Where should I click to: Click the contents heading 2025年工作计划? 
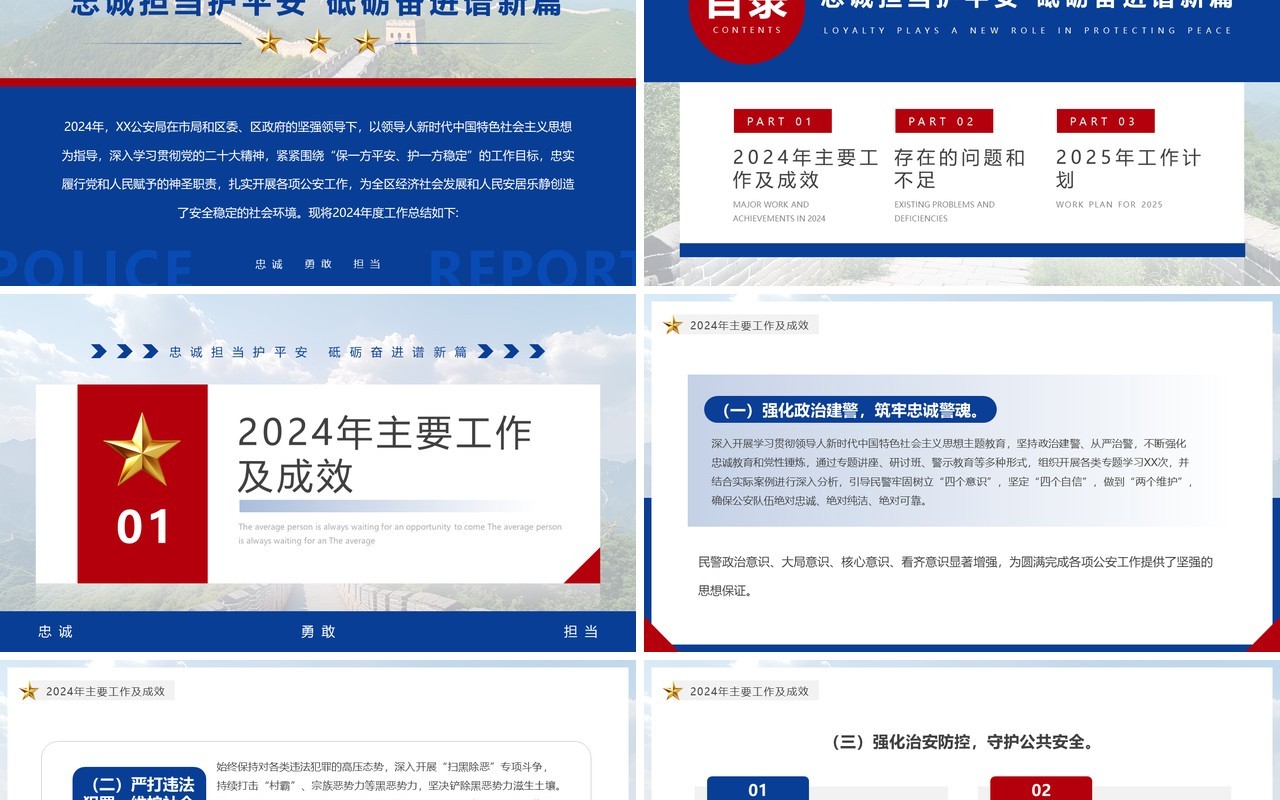pos(1129,169)
